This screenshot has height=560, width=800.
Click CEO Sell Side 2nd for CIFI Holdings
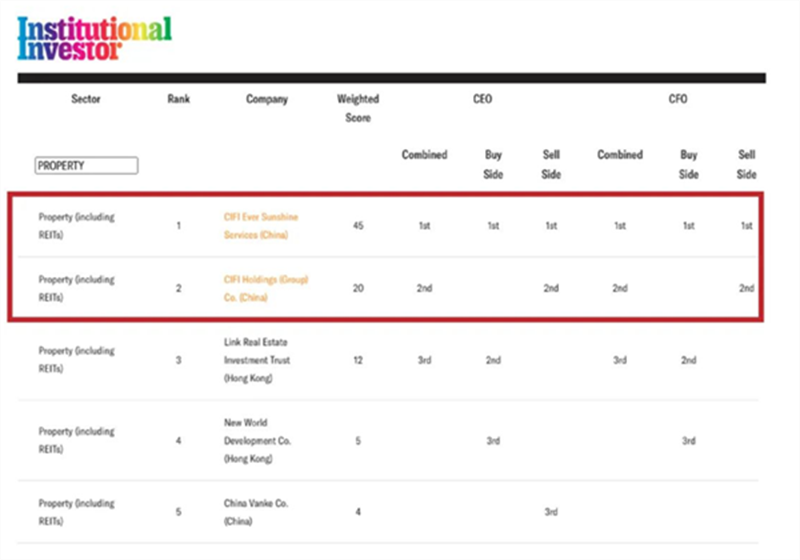(551, 288)
